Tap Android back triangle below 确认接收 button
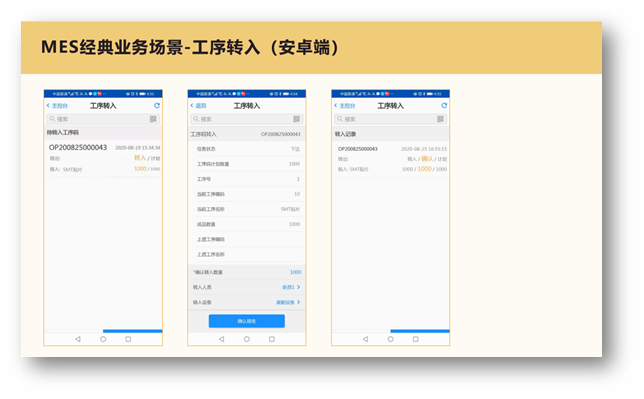Image resolution: width=644 pixels, height=399 pixels. pyautogui.click(x=221, y=339)
